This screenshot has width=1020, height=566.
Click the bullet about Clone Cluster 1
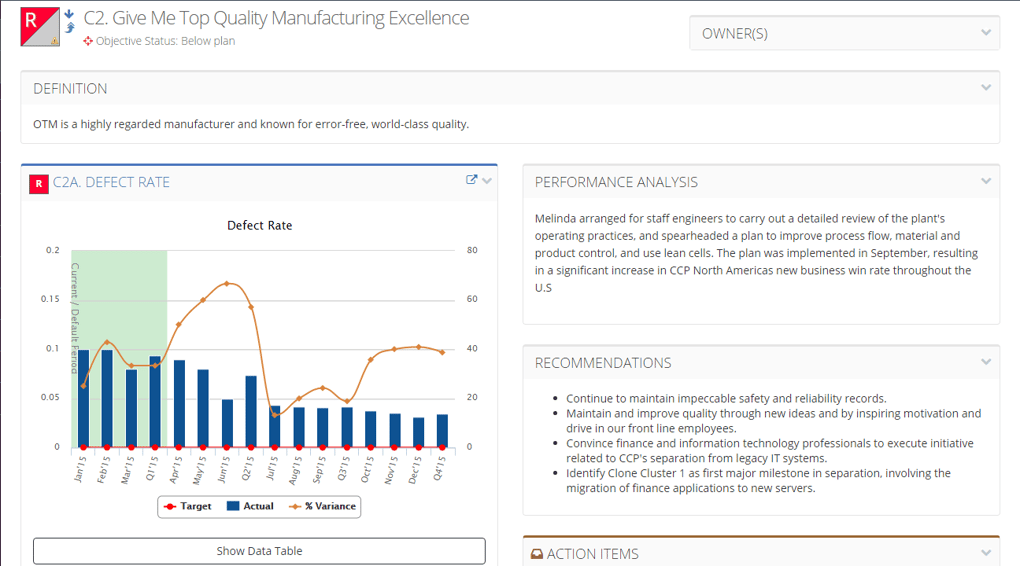point(758,481)
